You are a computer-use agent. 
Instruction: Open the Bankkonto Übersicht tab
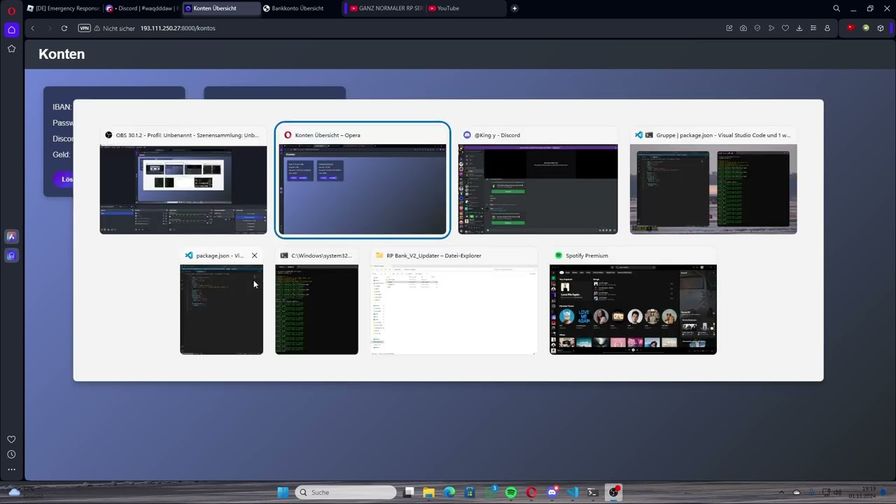[299, 9]
